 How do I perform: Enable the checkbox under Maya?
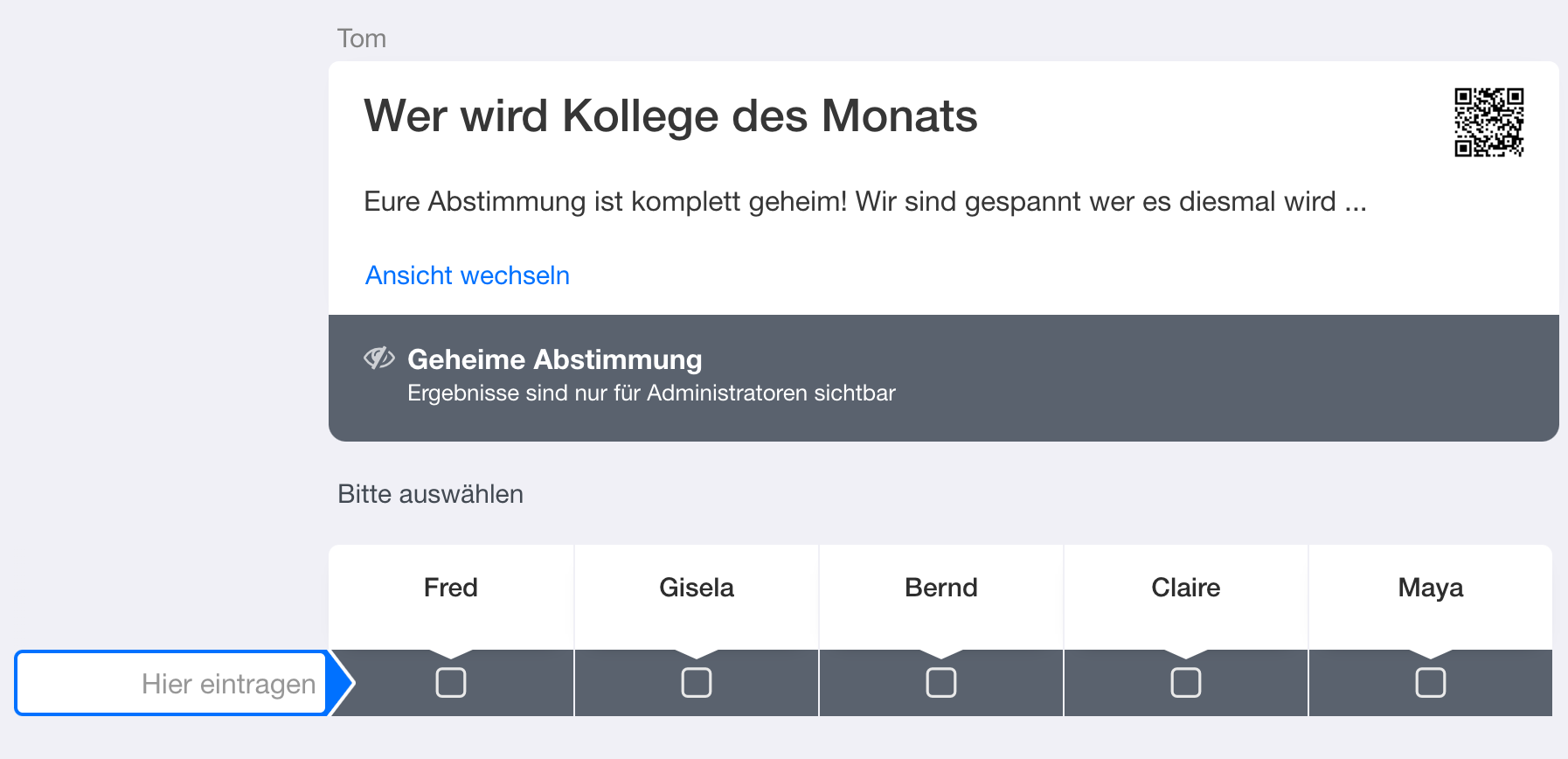1431,682
